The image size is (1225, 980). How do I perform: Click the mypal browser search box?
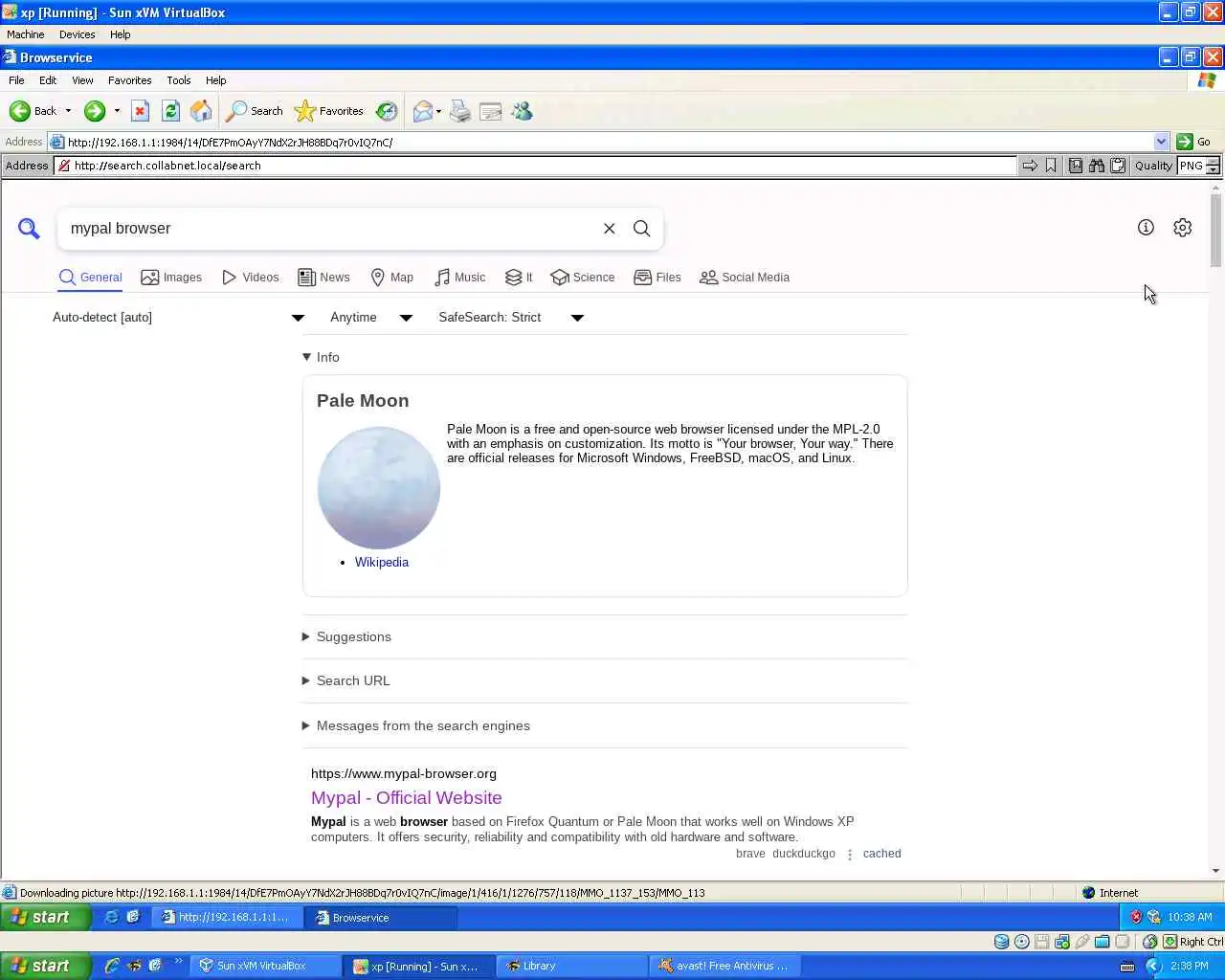tap(330, 229)
